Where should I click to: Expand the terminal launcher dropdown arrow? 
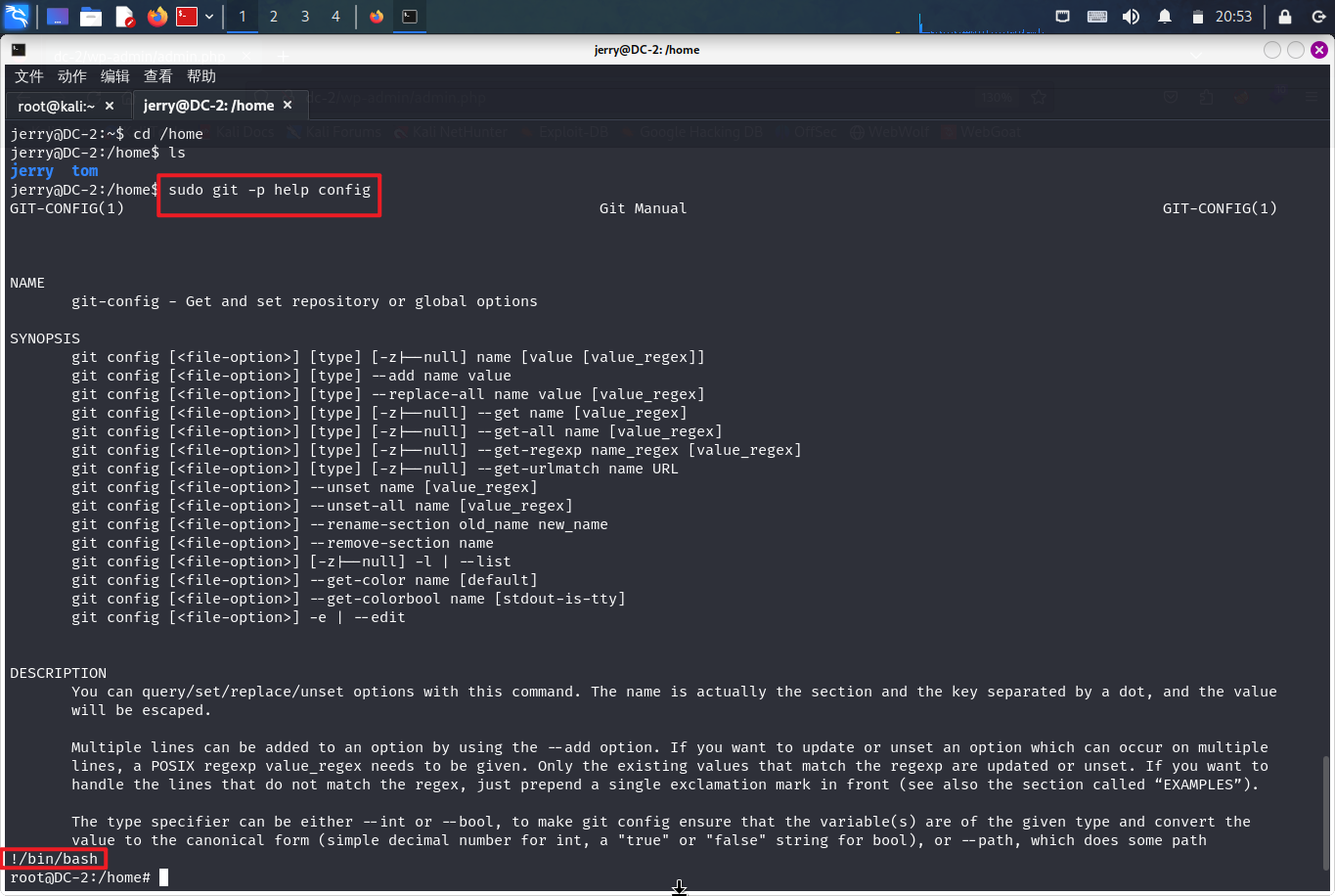tap(209, 17)
